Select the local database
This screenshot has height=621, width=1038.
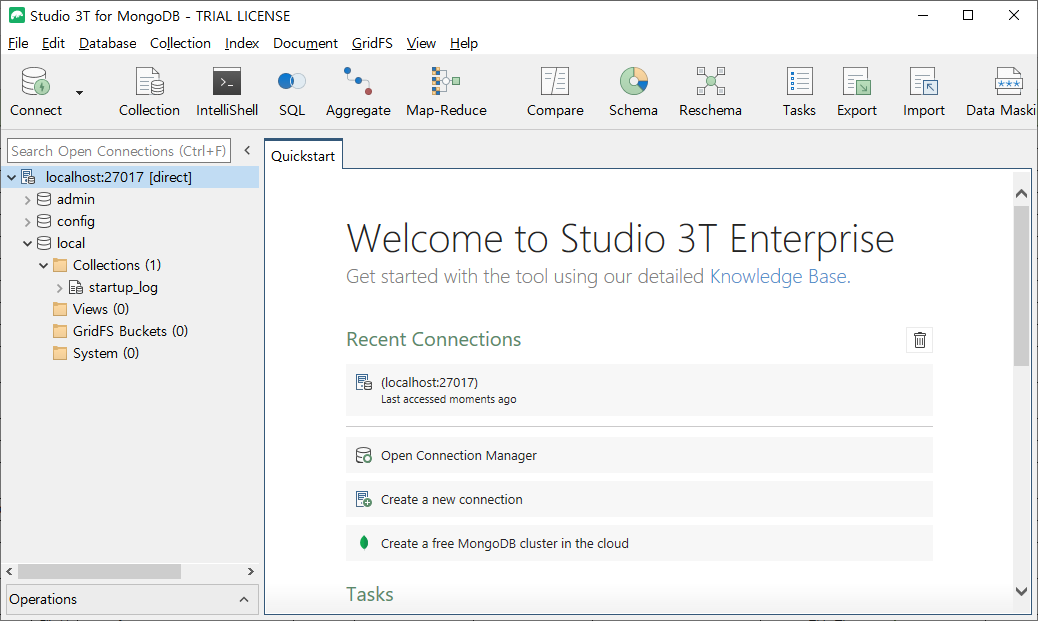coord(71,243)
